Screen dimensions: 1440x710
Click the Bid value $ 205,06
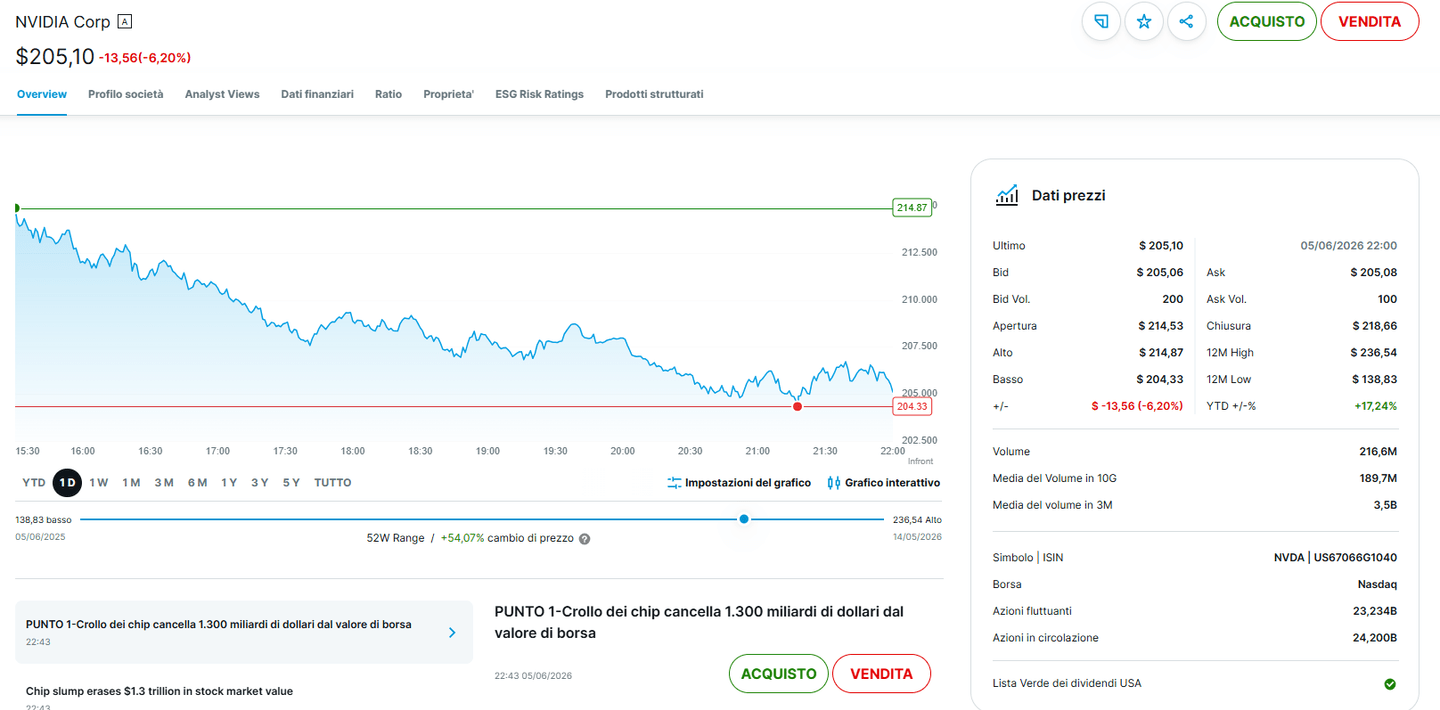point(1160,273)
